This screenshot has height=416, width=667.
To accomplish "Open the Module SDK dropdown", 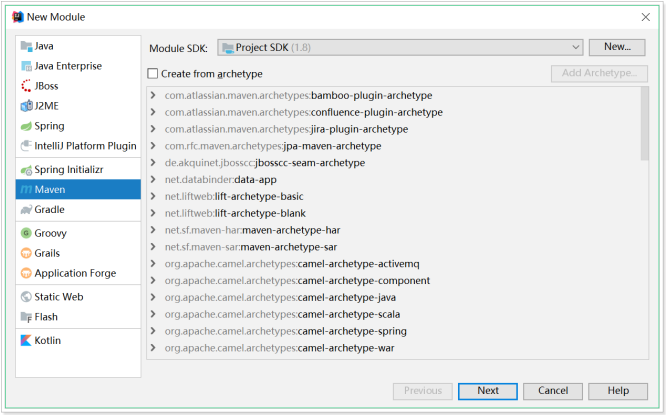I will tap(400, 47).
